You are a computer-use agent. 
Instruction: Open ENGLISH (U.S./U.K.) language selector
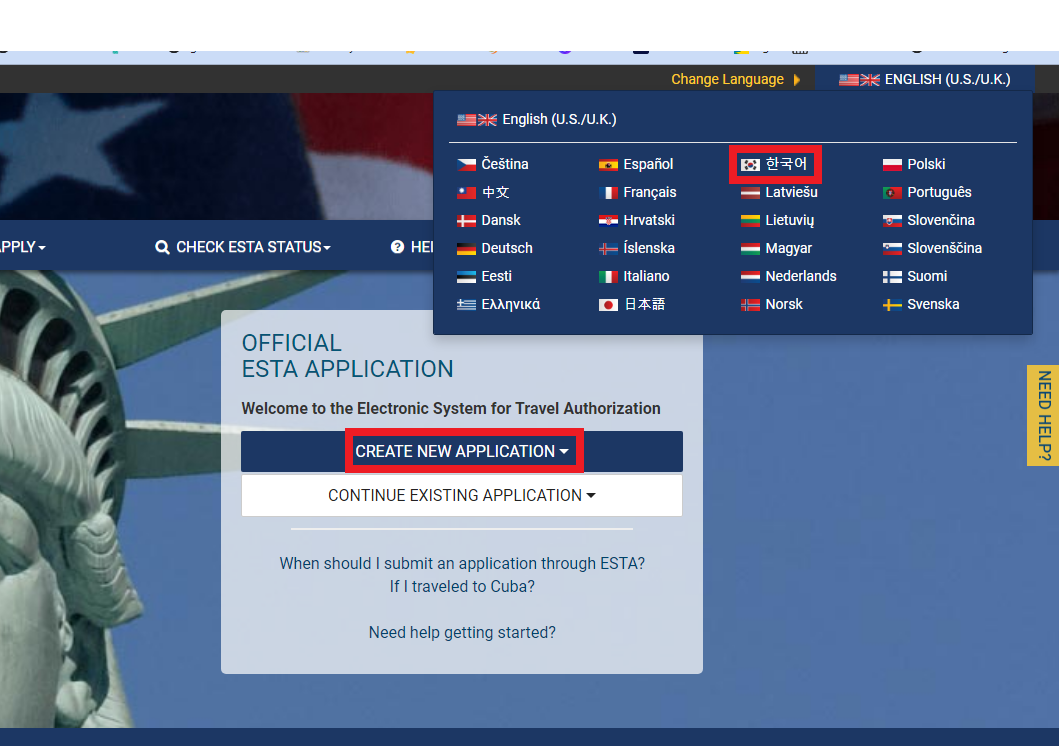pyautogui.click(x=924, y=80)
